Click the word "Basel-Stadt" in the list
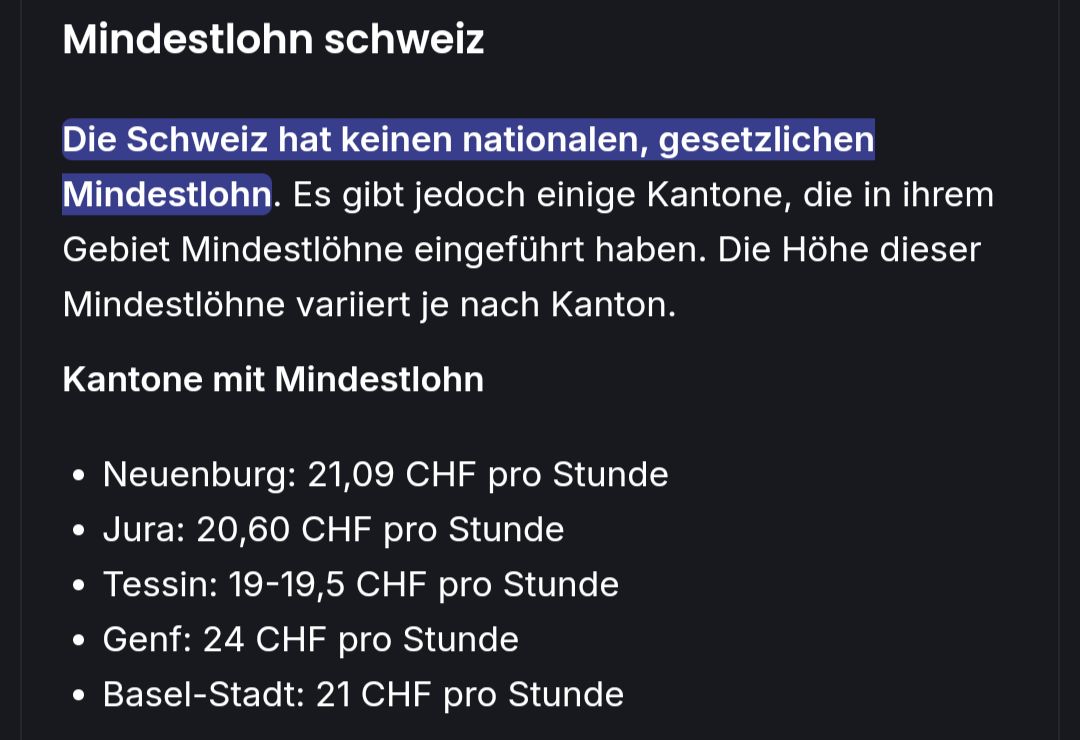 198,695
